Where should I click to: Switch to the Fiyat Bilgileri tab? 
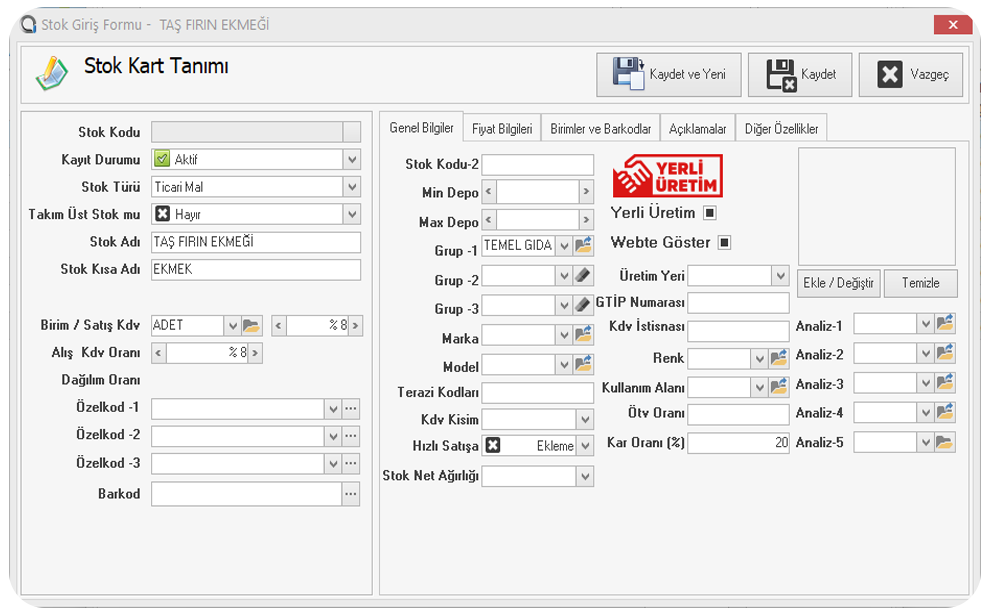pos(502,129)
